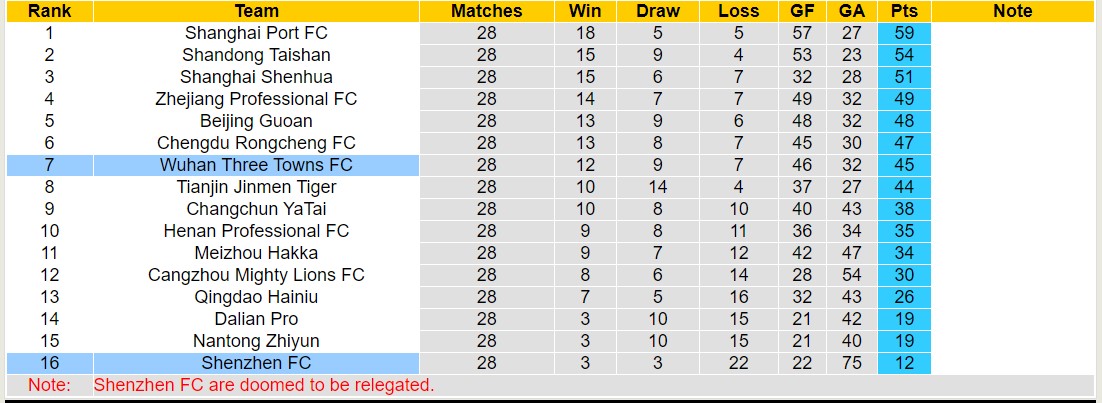Click Beijing Guoan in the table
Image resolution: width=1102 pixels, height=403 pixels.
(257, 121)
